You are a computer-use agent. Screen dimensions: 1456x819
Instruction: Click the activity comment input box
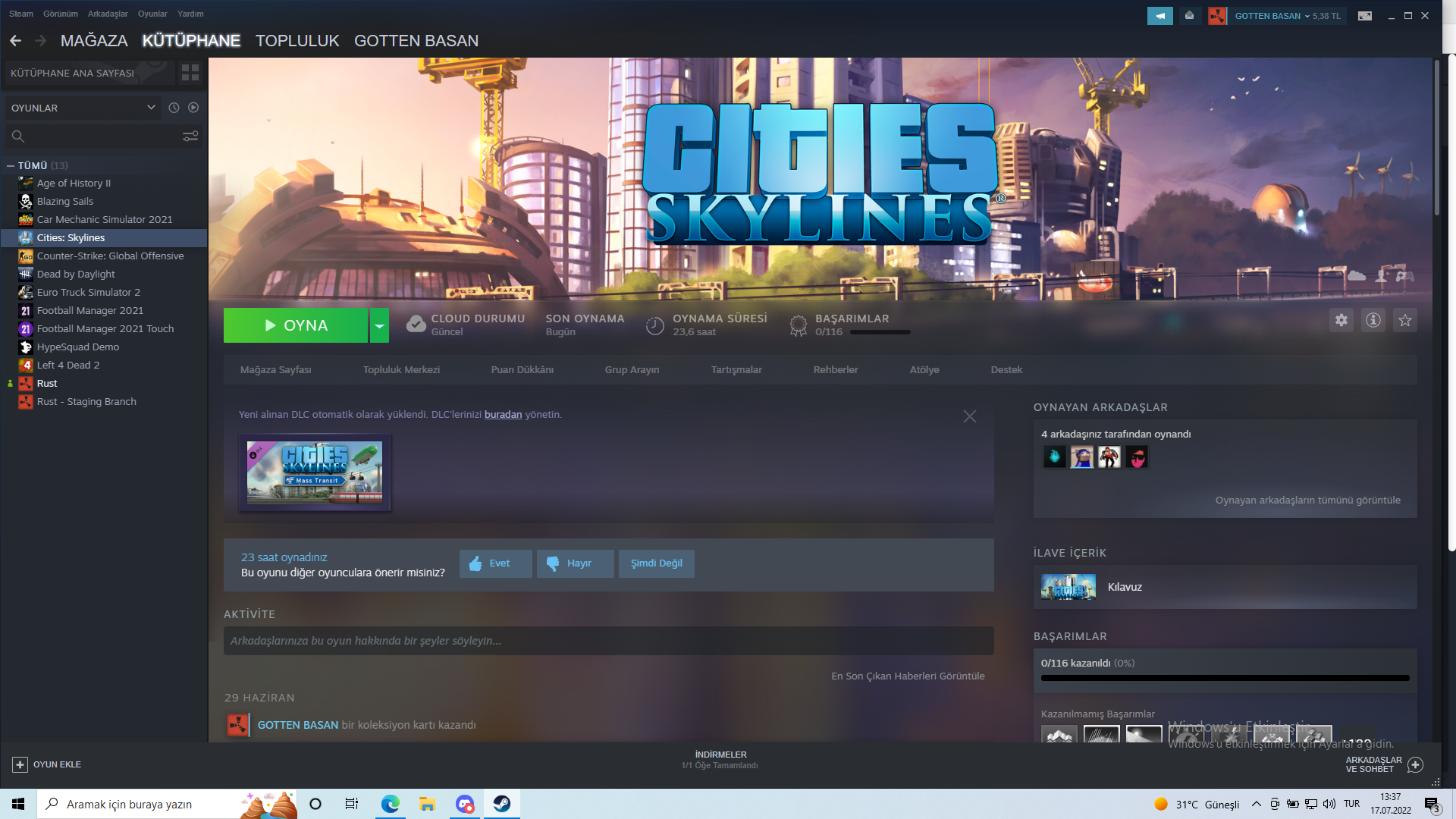609,641
